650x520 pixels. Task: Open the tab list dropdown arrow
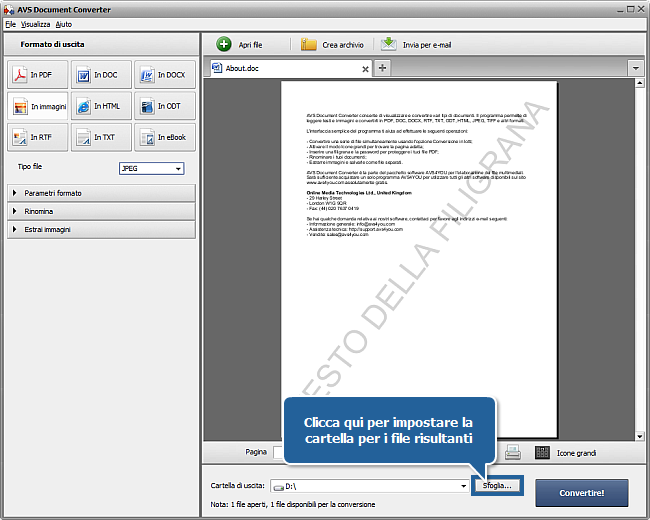636,68
